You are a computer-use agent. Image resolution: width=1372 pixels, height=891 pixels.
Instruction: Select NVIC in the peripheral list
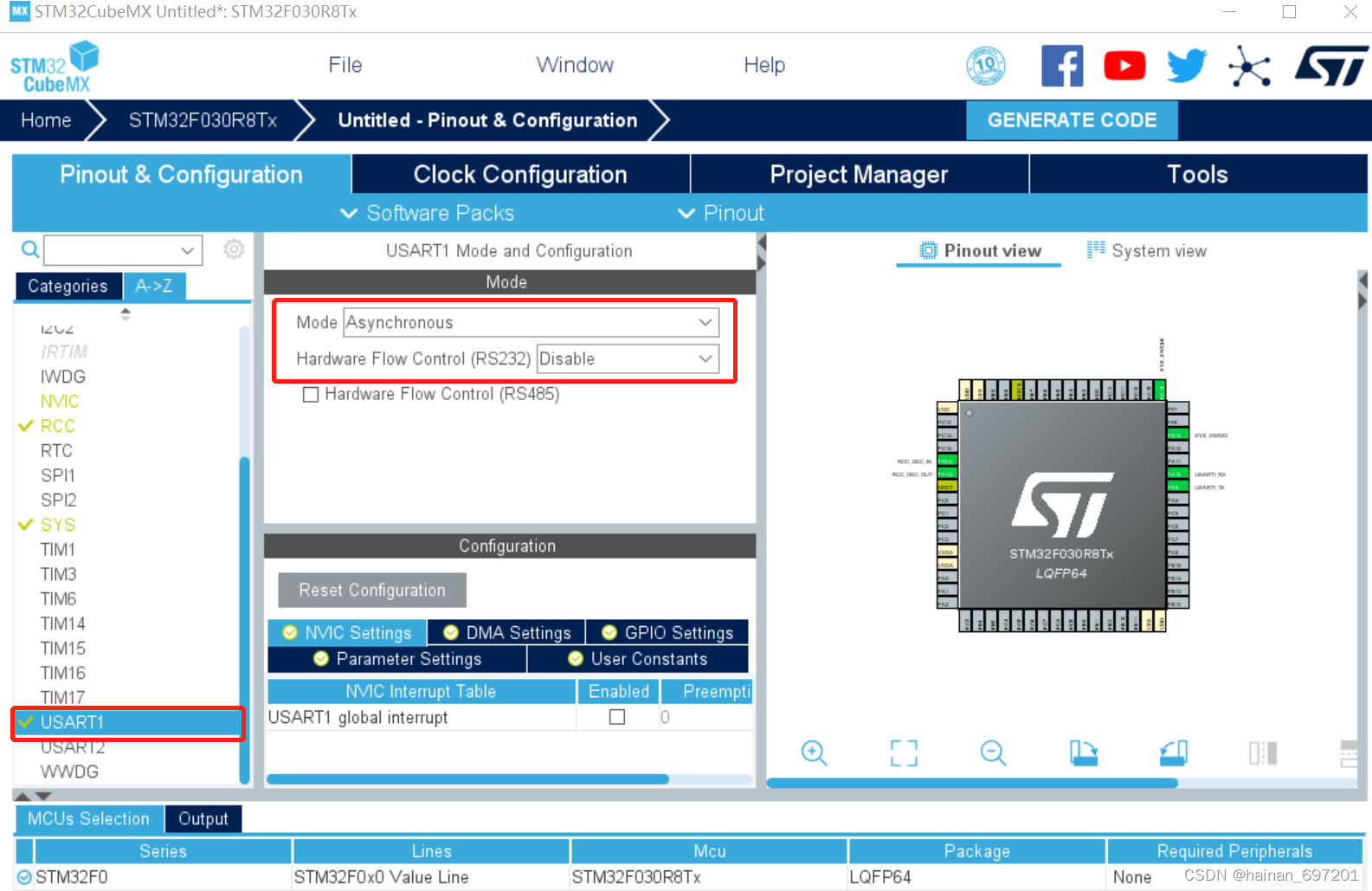coord(60,401)
